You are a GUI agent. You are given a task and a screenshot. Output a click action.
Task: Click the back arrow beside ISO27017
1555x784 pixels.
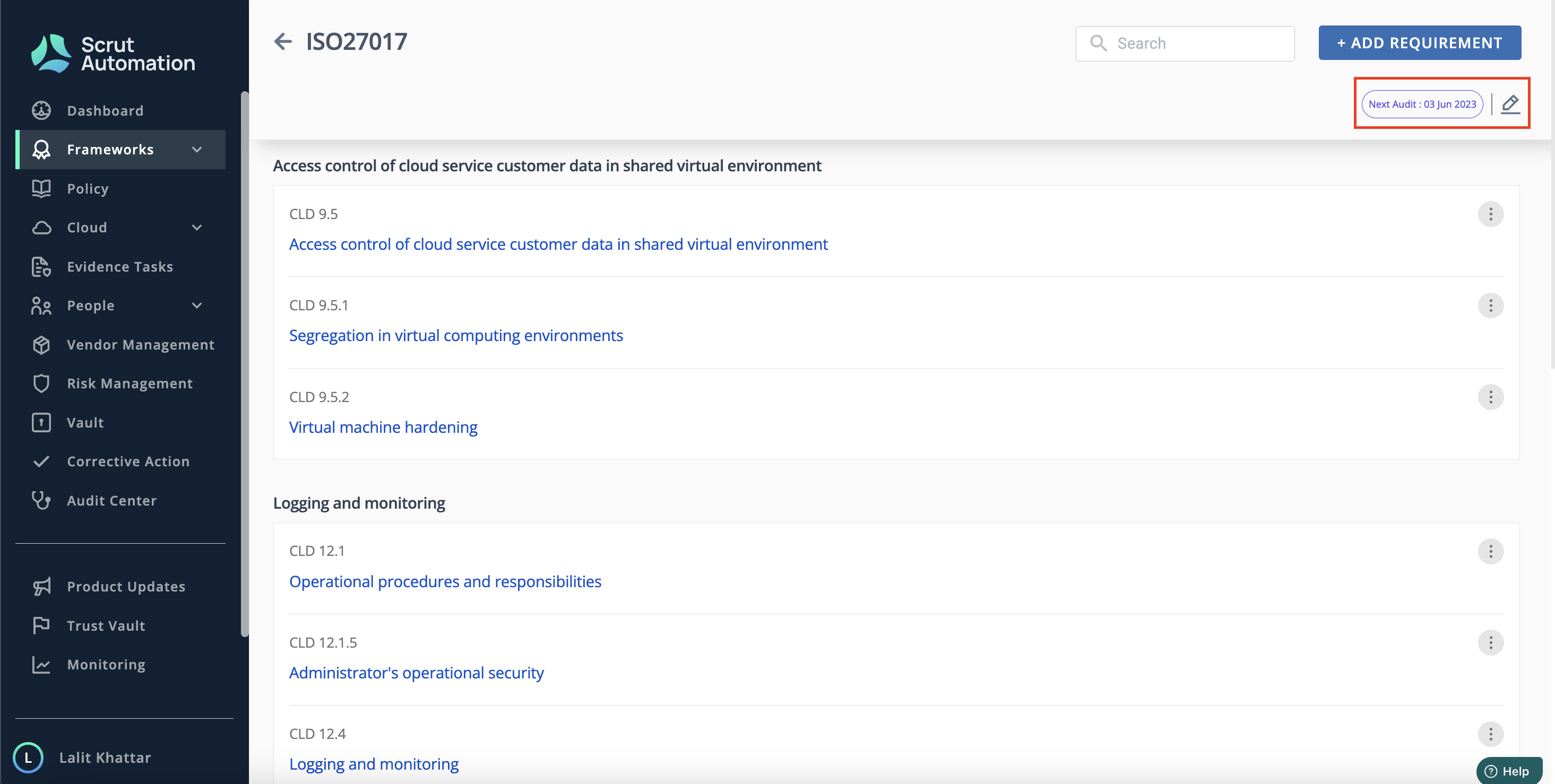click(282, 42)
